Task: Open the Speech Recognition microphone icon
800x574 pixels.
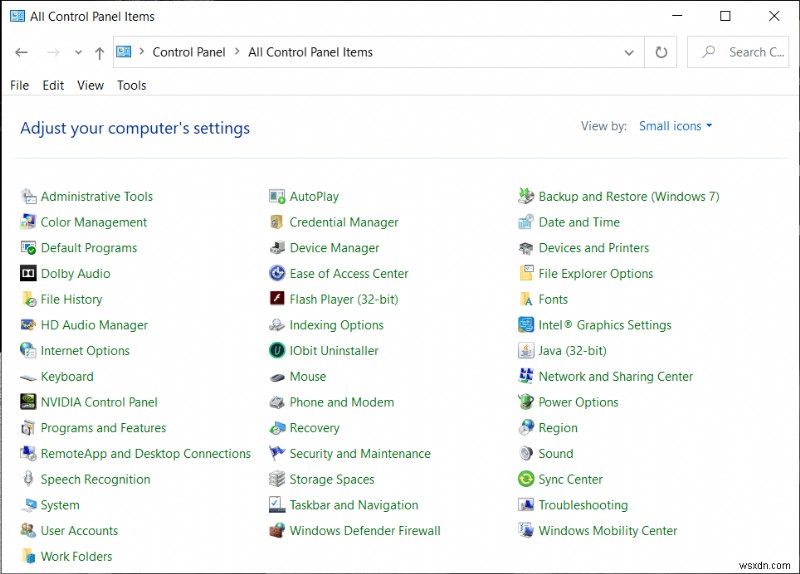Action: coord(28,479)
